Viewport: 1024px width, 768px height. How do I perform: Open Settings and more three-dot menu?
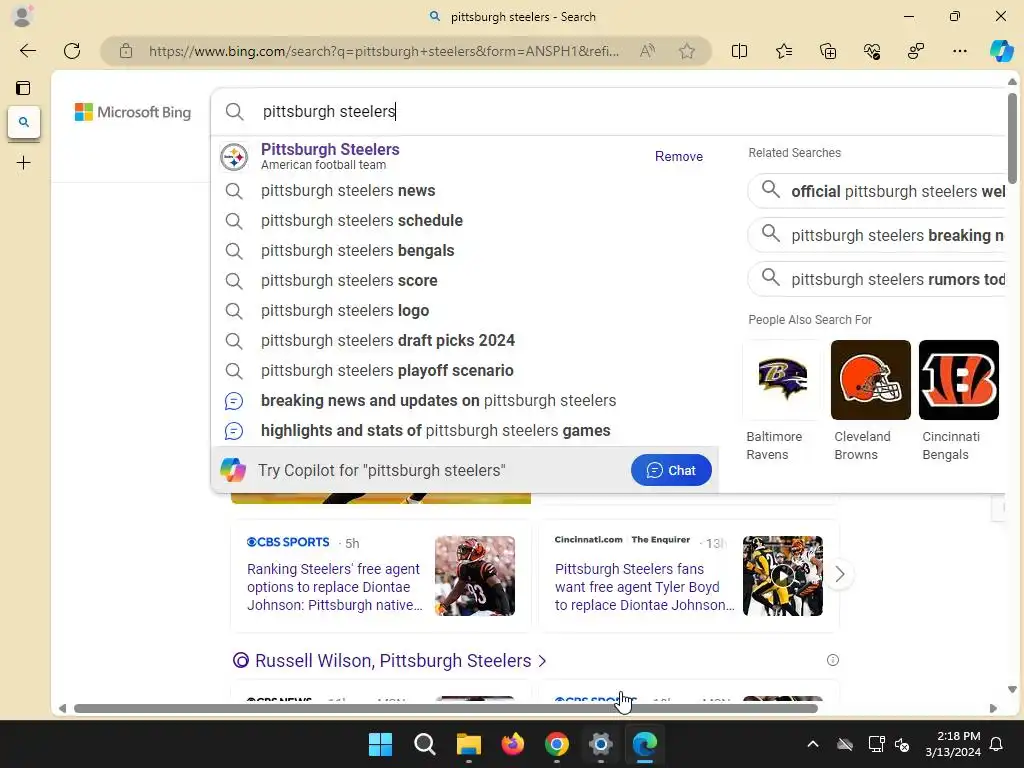point(959,51)
